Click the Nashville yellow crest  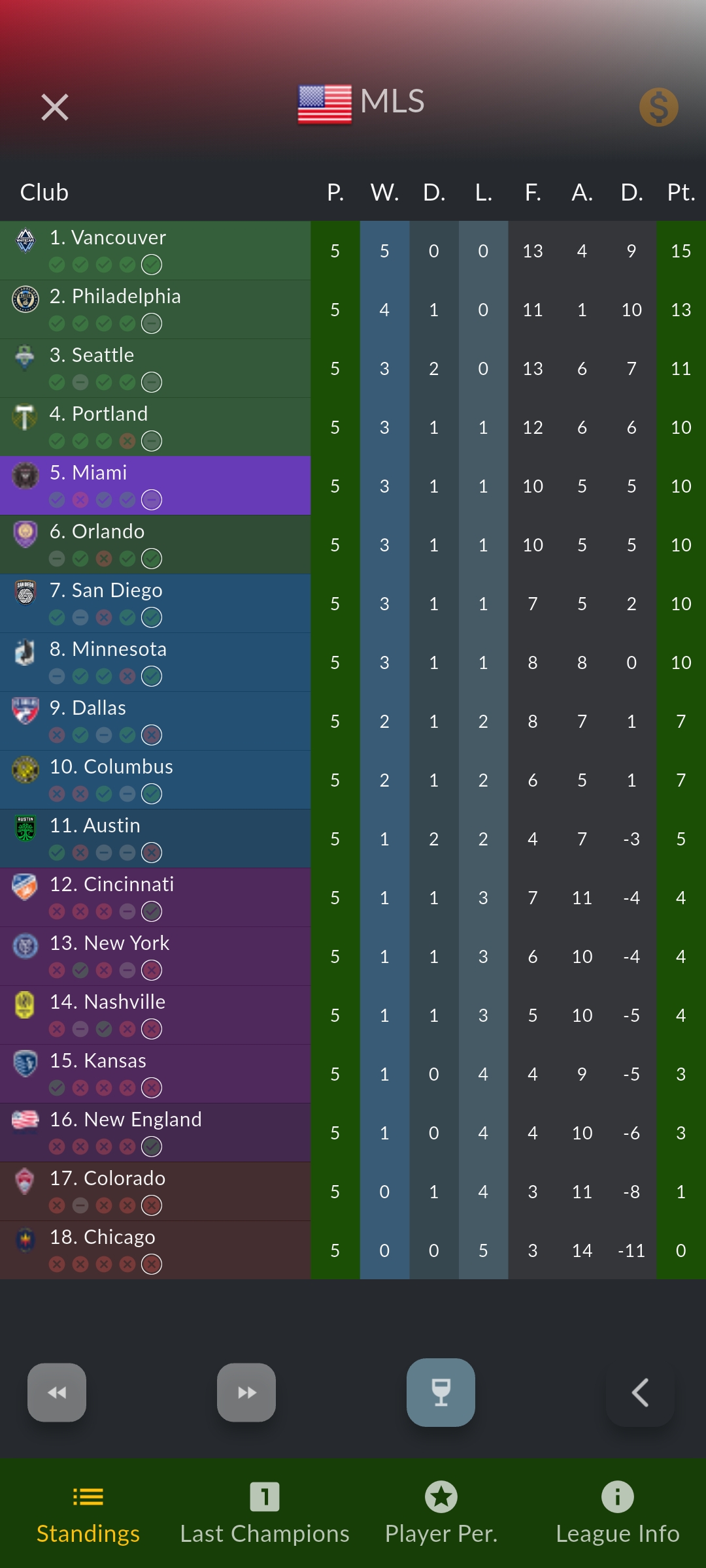click(25, 1004)
